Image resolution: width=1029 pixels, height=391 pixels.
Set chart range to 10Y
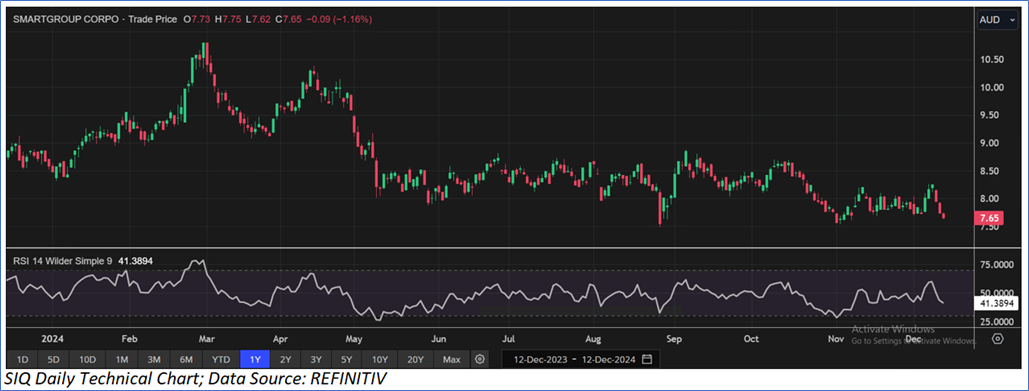pos(380,360)
